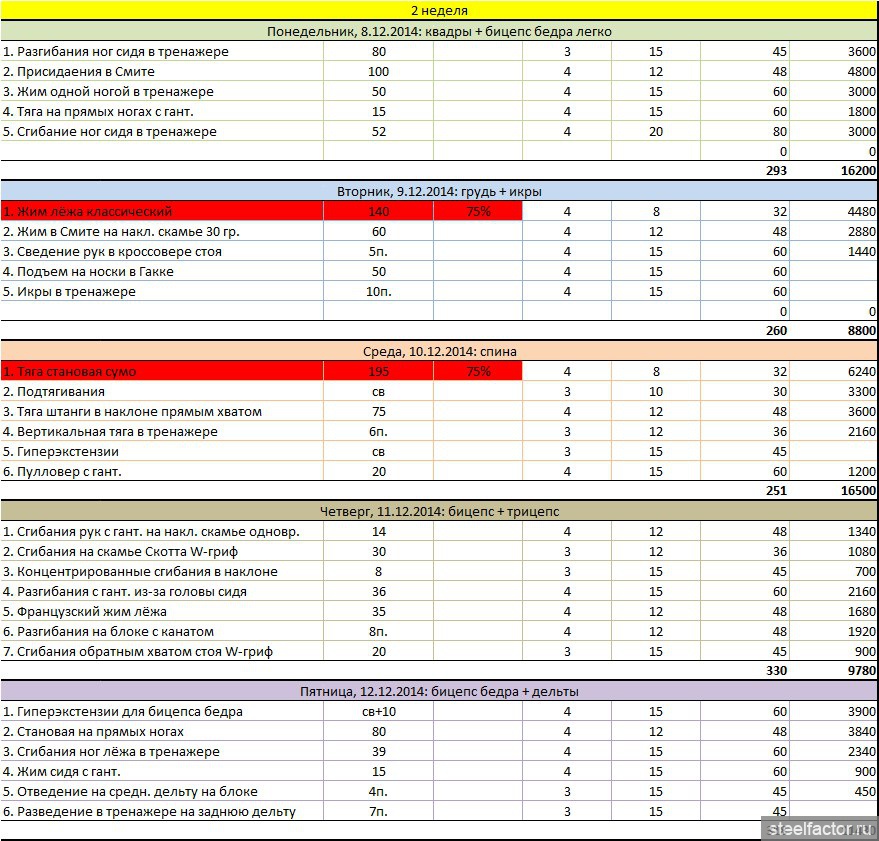This screenshot has height=841, width=879.
Task: Click '2. Становая на прямых ногах'
Action: coord(162,732)
